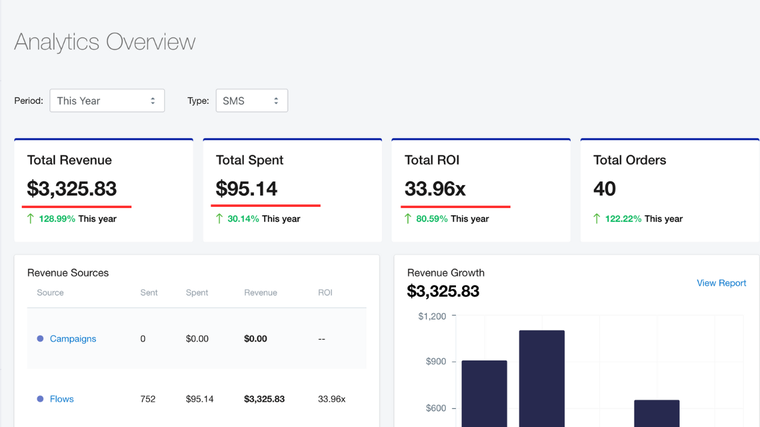Click View Report link in Revenue Growth
This screenshot has height=427, width=760.
click(x=721, y=283)
